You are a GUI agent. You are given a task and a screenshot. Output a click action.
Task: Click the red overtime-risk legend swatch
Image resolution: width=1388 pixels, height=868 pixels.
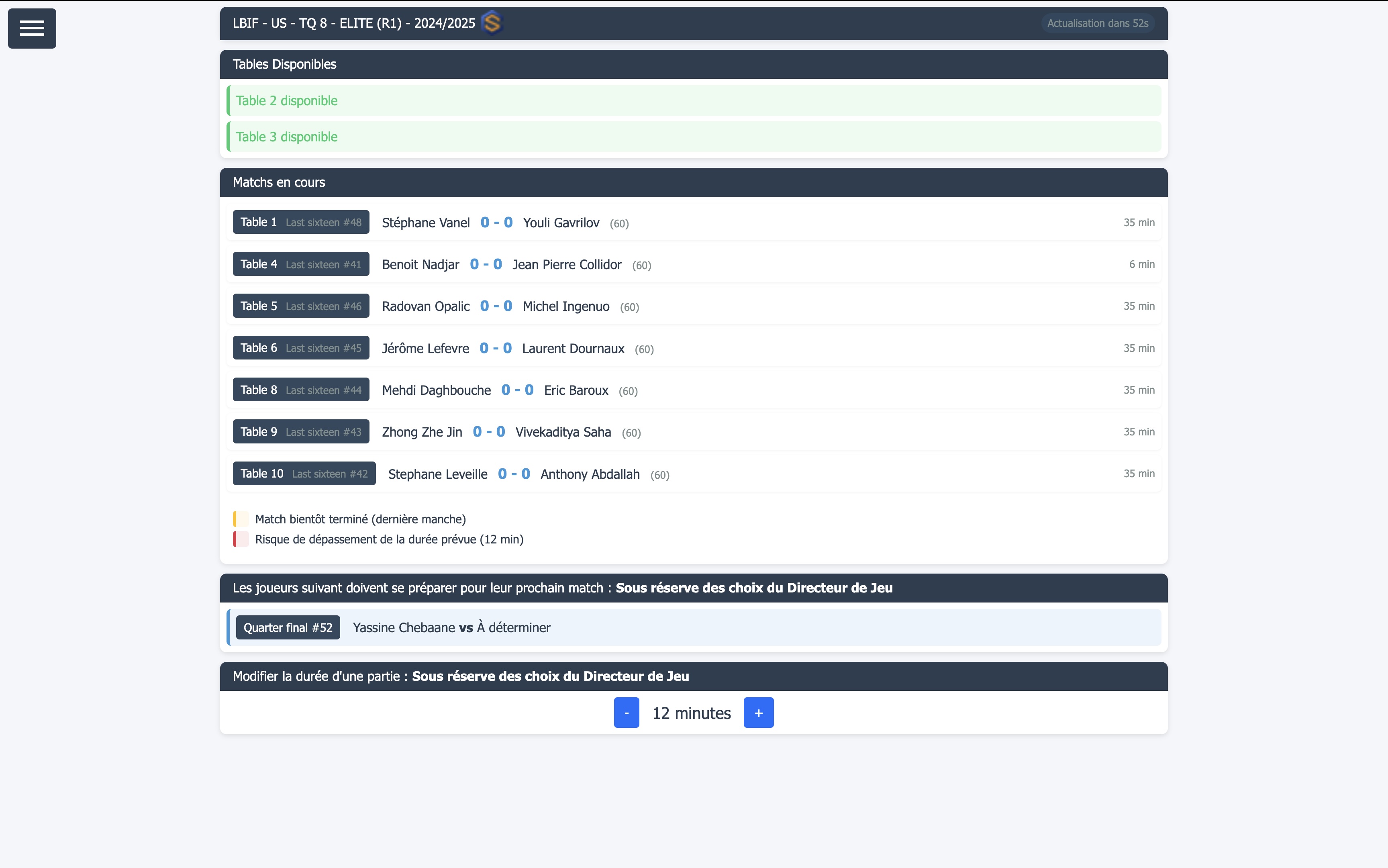click(241, 539)
